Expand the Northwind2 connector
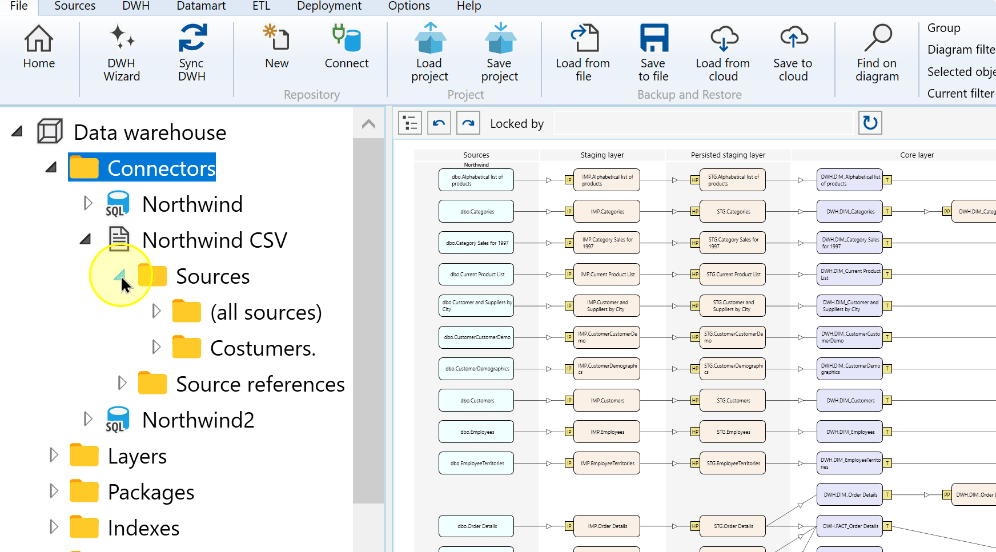Viewport: 996px width, 552px height. pos(88,419)
